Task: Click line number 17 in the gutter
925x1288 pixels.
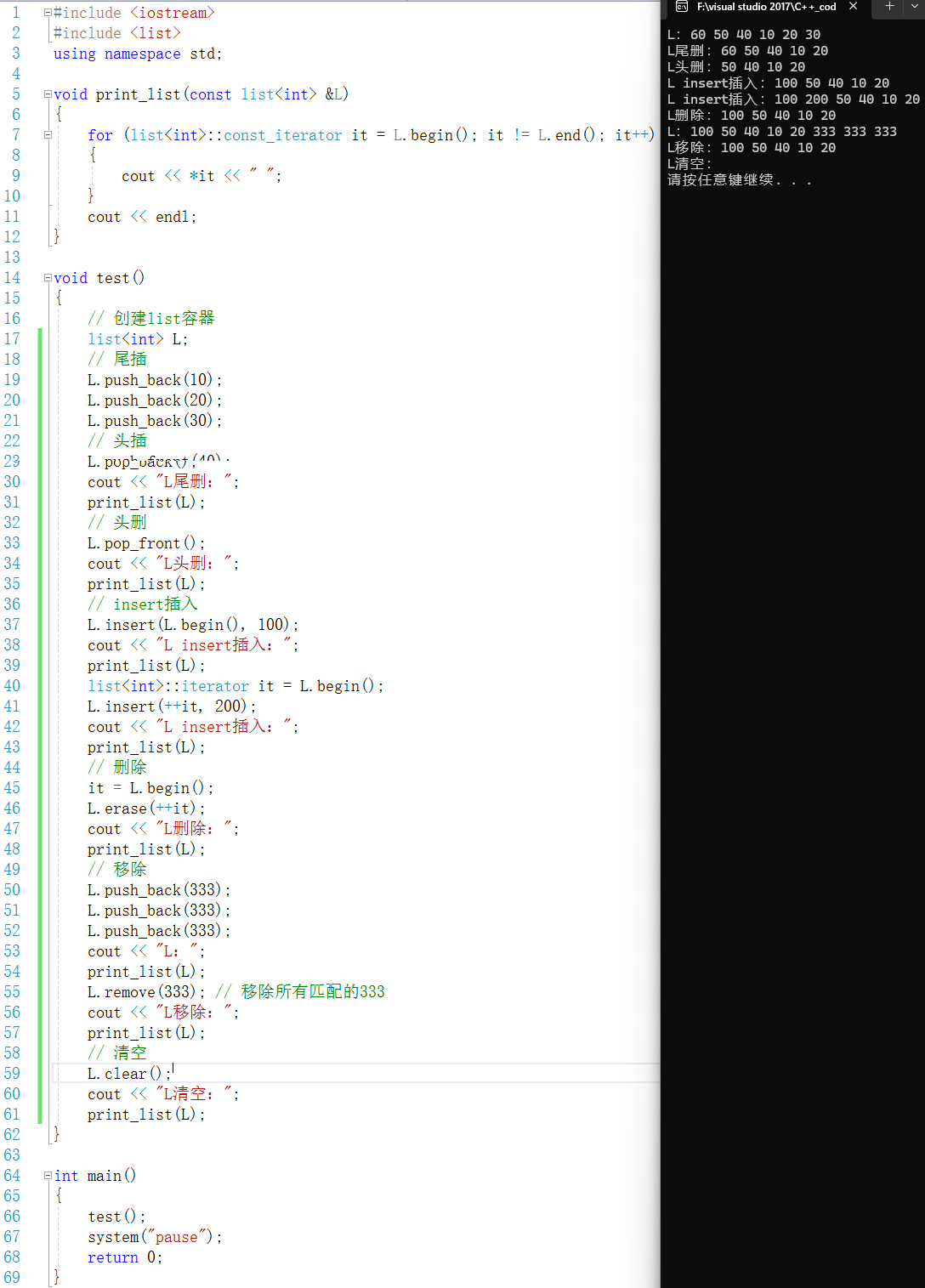Action: [12, 339]
